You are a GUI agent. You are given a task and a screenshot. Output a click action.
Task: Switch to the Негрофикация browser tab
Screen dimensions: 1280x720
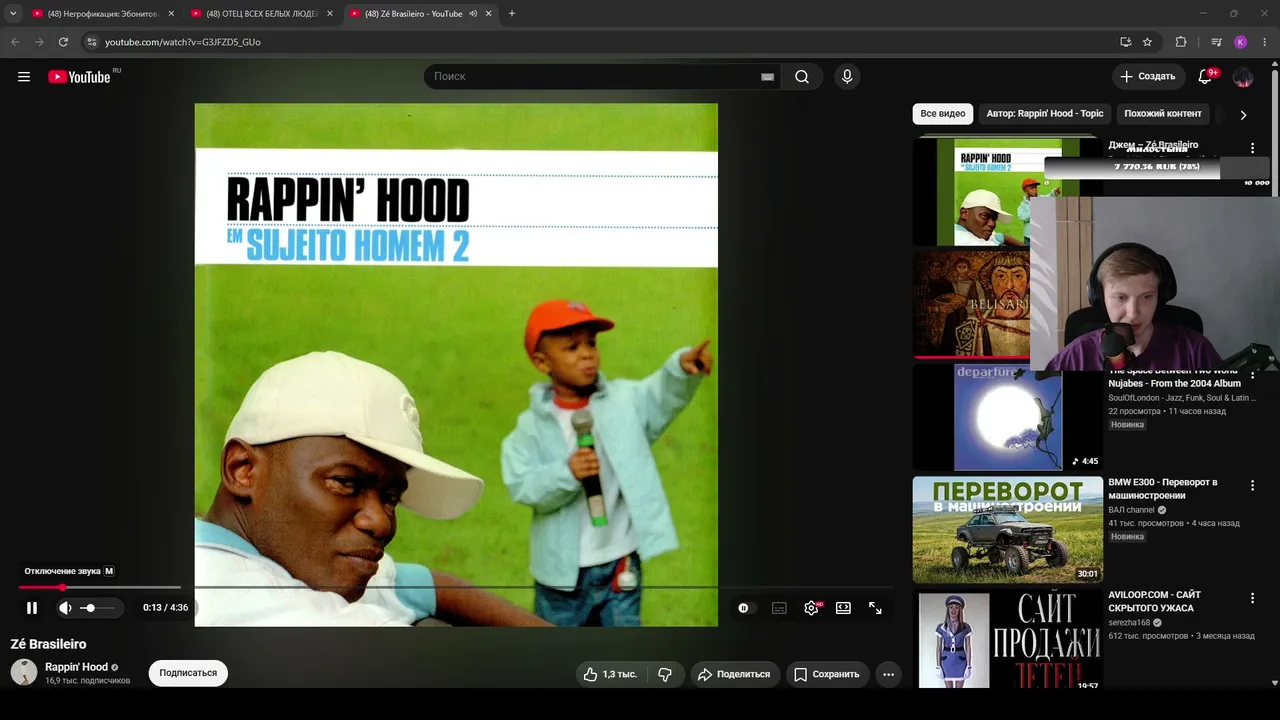click(x=102, y=14)
